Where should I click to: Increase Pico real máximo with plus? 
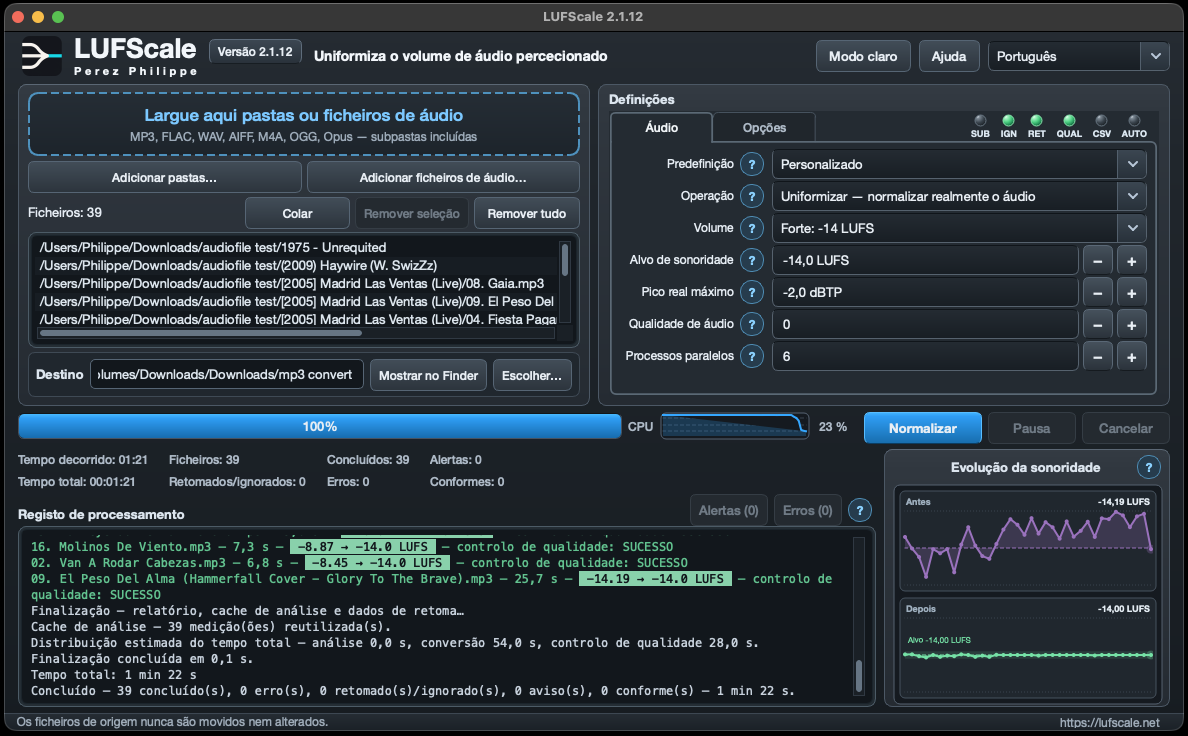1131,293
